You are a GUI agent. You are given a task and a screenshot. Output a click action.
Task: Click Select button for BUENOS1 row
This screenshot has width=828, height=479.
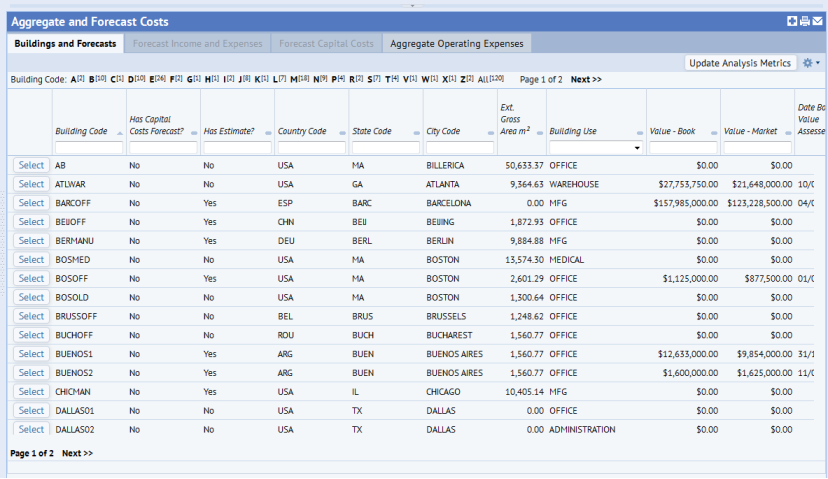click(x=31, y=354)
